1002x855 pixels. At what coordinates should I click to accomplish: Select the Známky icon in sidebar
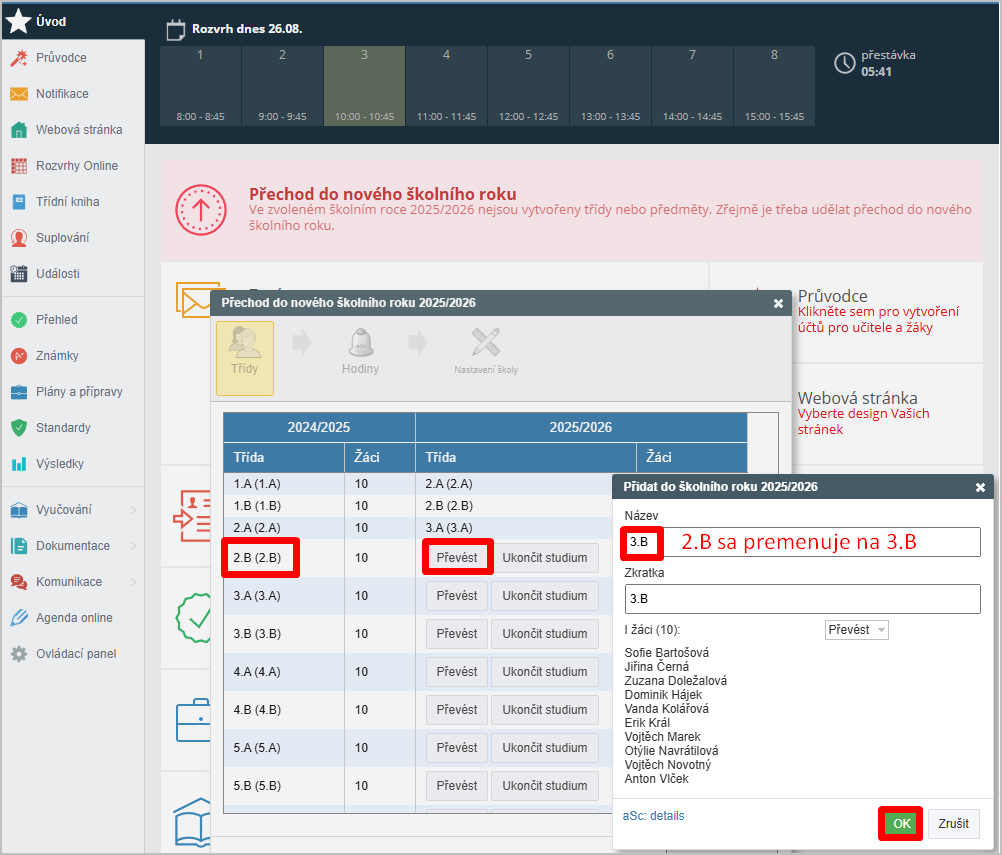pyautogui.click(x=18, y=356)
